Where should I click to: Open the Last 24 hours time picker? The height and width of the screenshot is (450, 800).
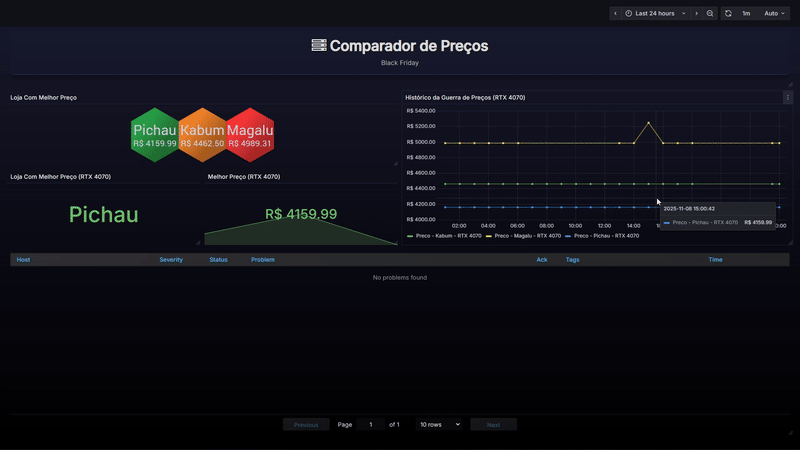[656, 13]
